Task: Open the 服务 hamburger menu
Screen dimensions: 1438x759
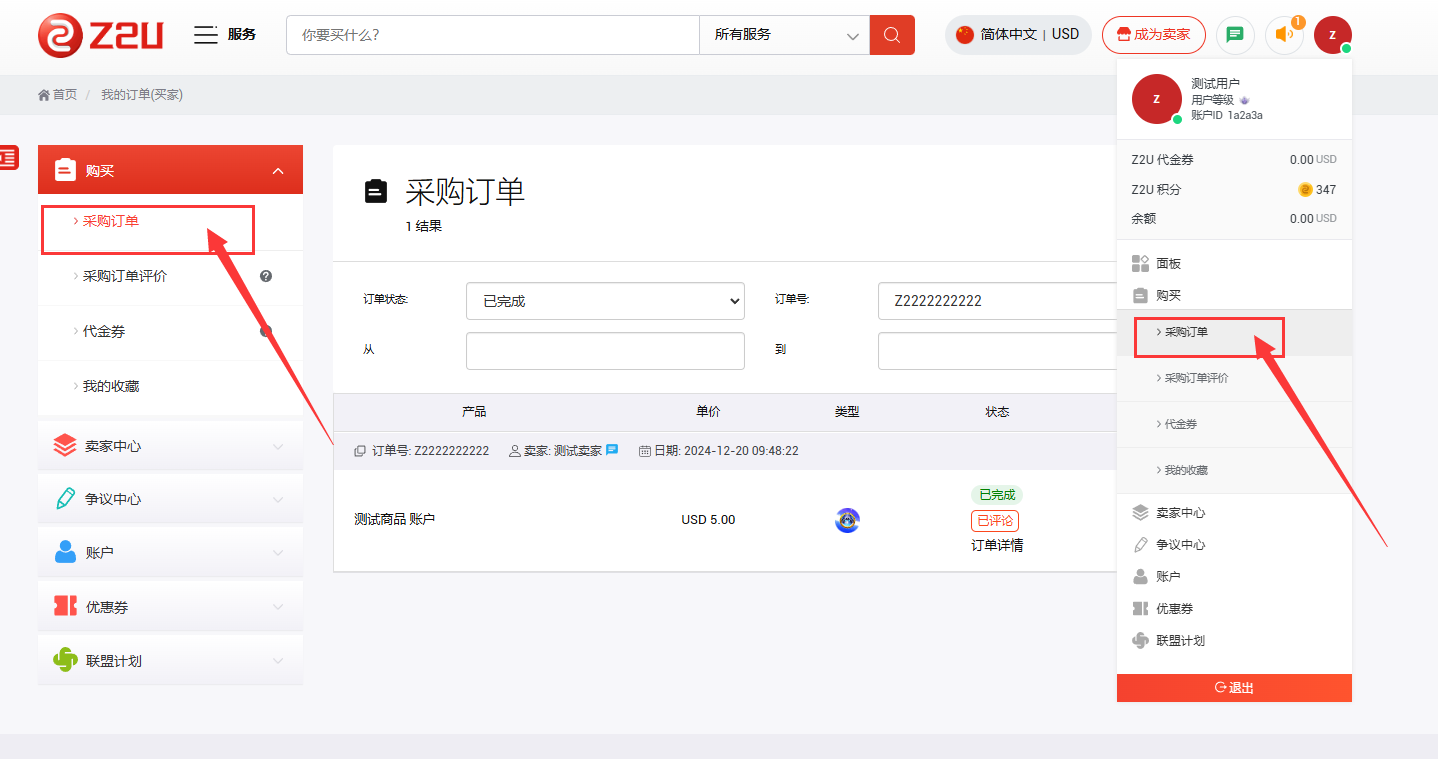Action: 206,35
